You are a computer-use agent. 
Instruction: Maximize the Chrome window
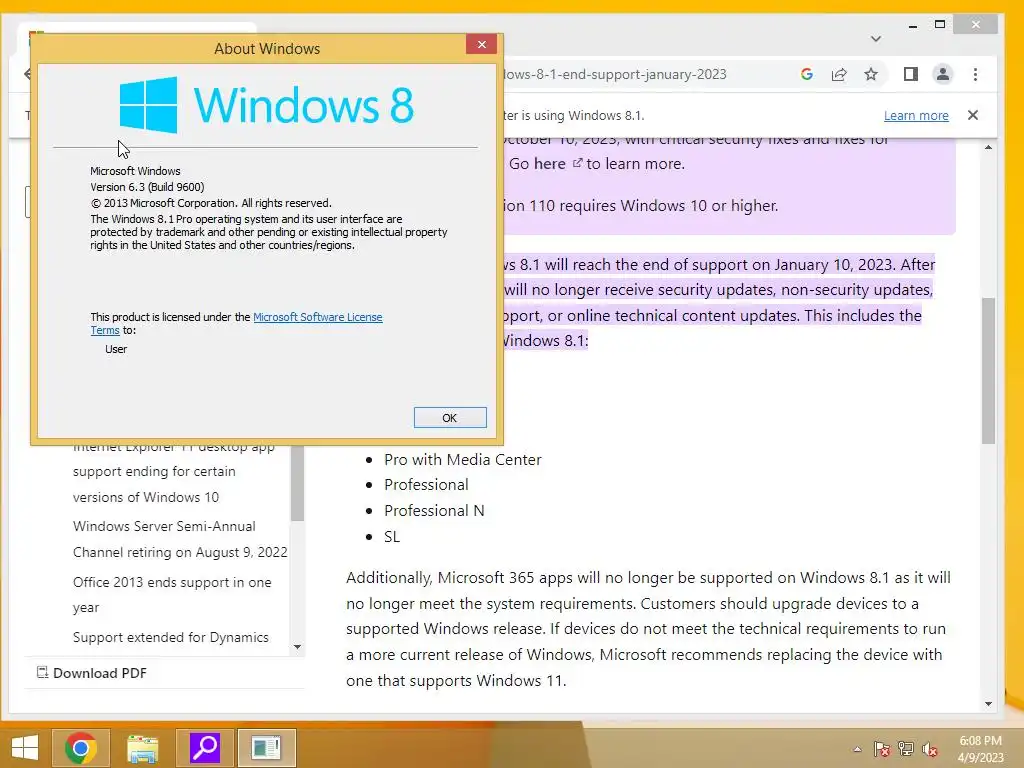click(x=940, y=25)
